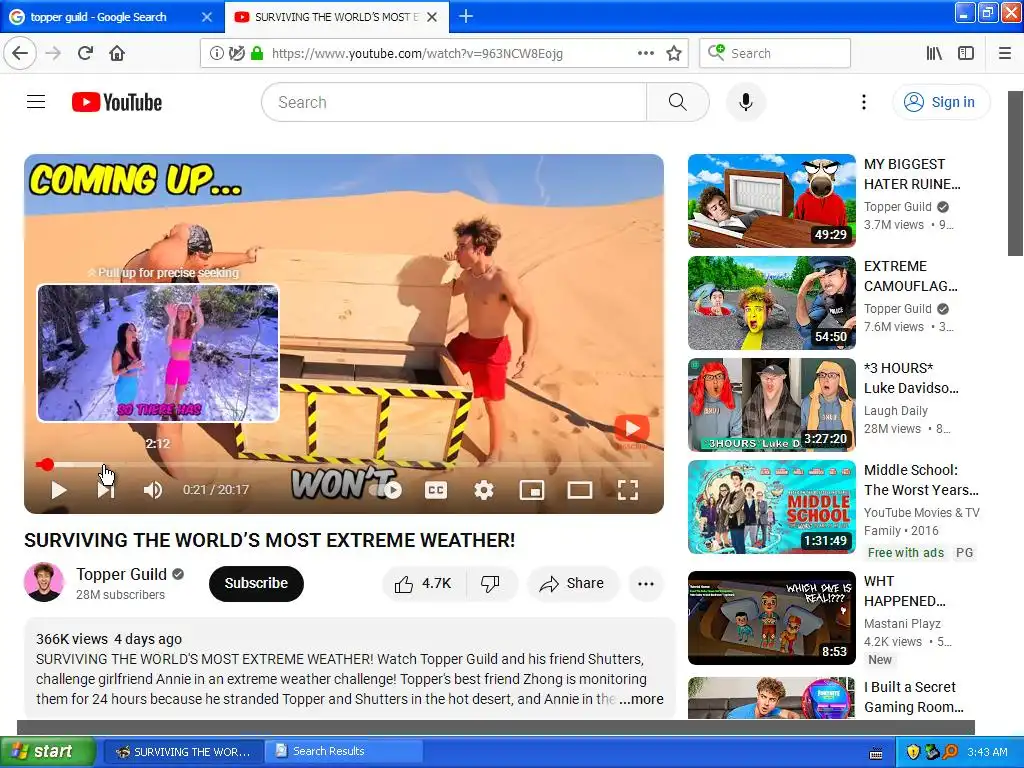Open a new browser tab
Screen dimensions: 1024x768
click(466, 16)
